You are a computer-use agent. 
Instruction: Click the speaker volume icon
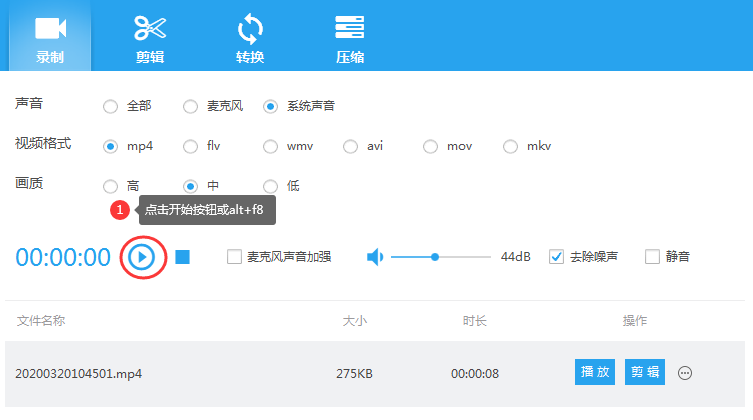tap(375, 257)
